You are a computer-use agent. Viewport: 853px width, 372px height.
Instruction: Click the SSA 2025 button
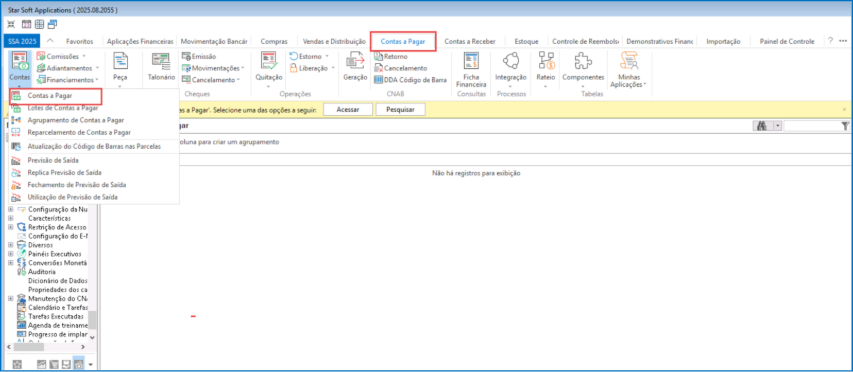coord(22,41)
